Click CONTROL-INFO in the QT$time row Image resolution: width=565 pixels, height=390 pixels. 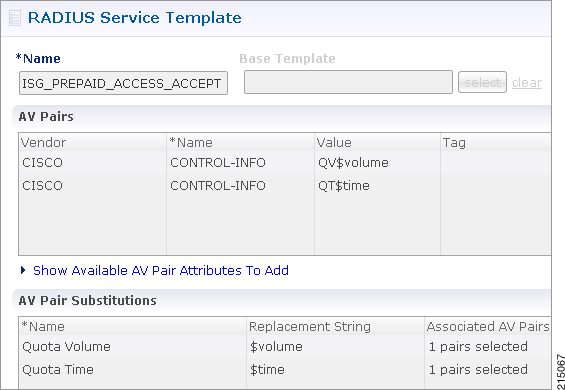(240, 186)
